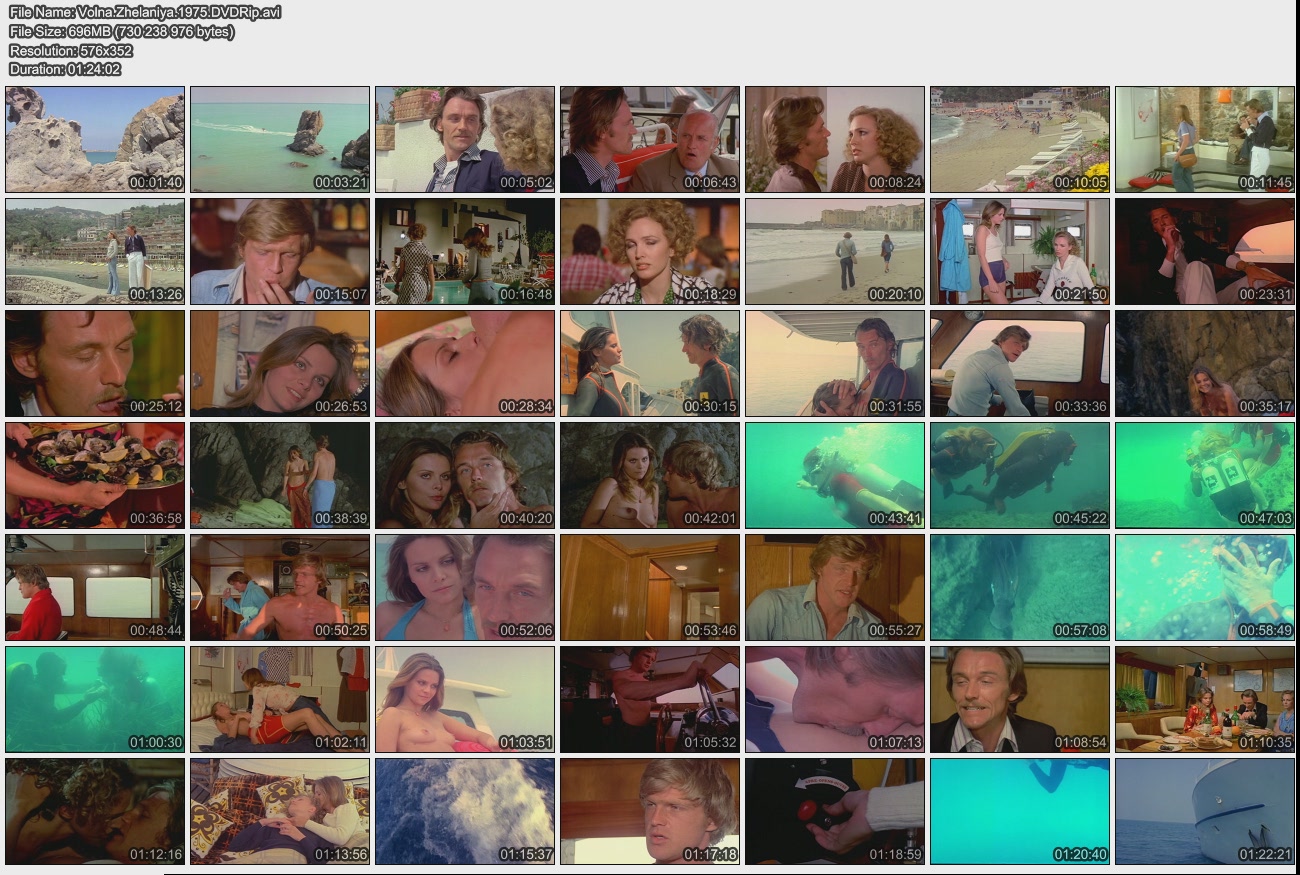The width and height of the screenshot is (1300, 875).
Task: Click the thumbnail timestamped 00:01:40
Action: click(x=95, y=139)
